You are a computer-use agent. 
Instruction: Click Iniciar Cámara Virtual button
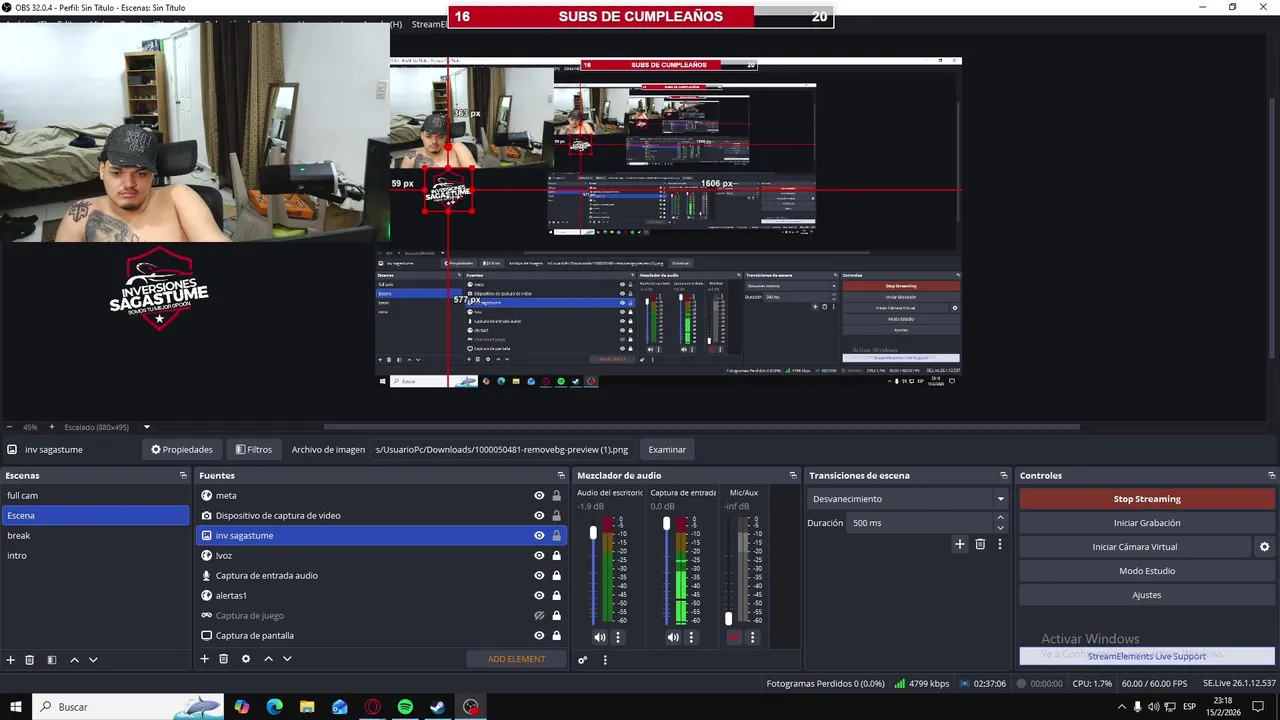pyautogui.click(x=1135, y=547)
